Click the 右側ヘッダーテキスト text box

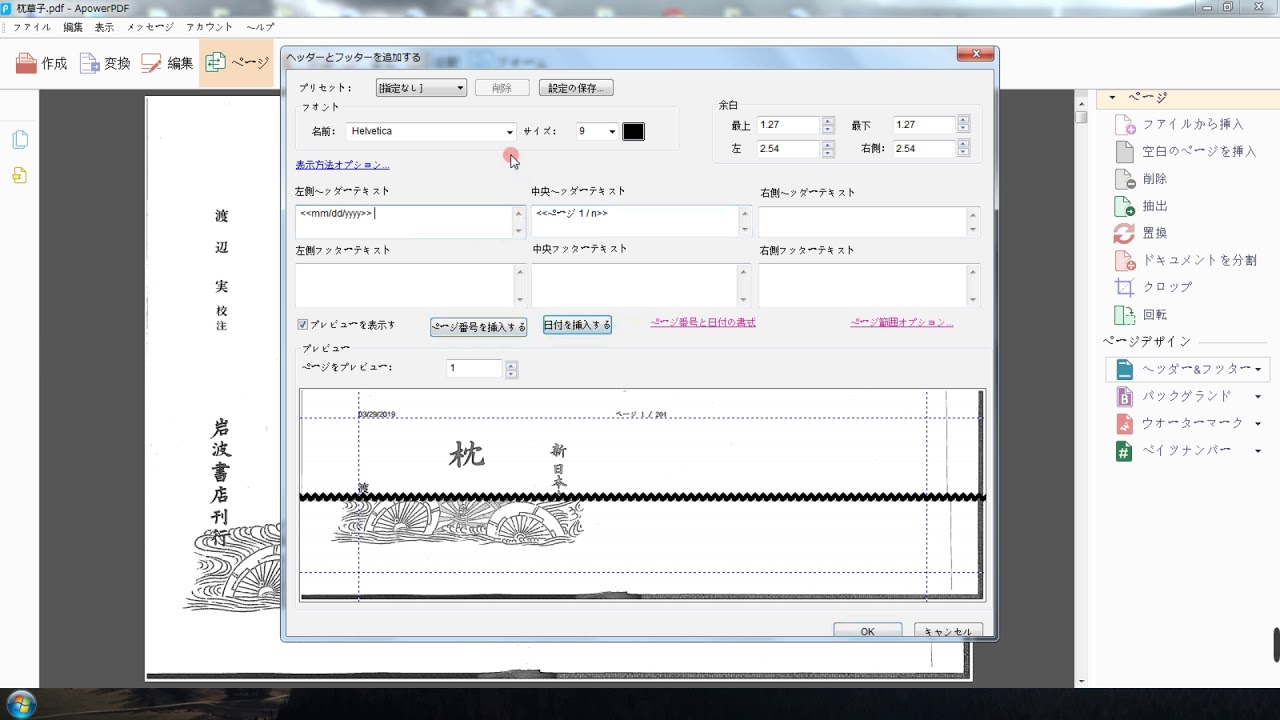869,222
